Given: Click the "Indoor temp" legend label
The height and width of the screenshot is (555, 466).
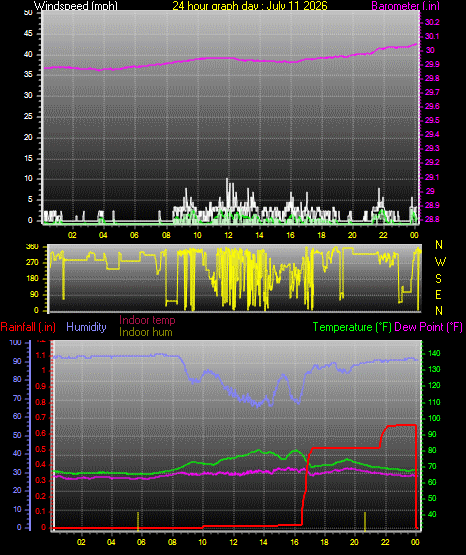Looking at the screenshot, I should (x=147, y=320).
